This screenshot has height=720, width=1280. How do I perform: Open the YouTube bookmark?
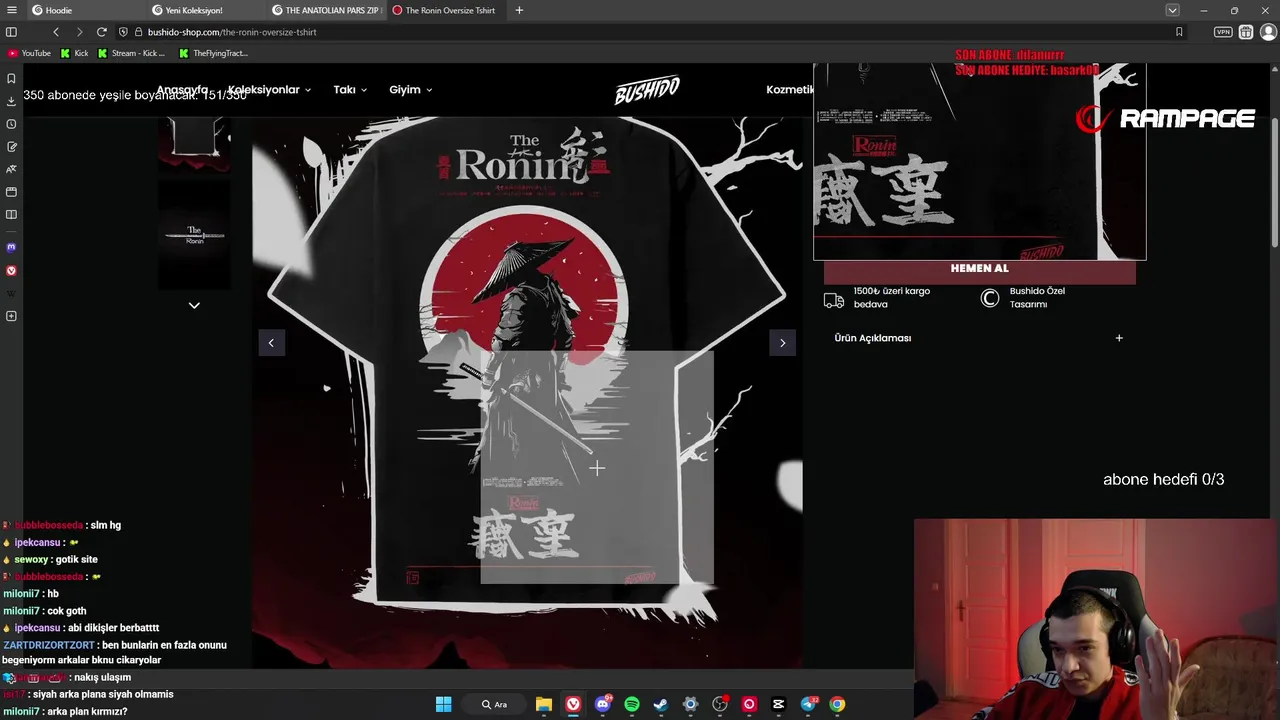(x=29, y=53)
